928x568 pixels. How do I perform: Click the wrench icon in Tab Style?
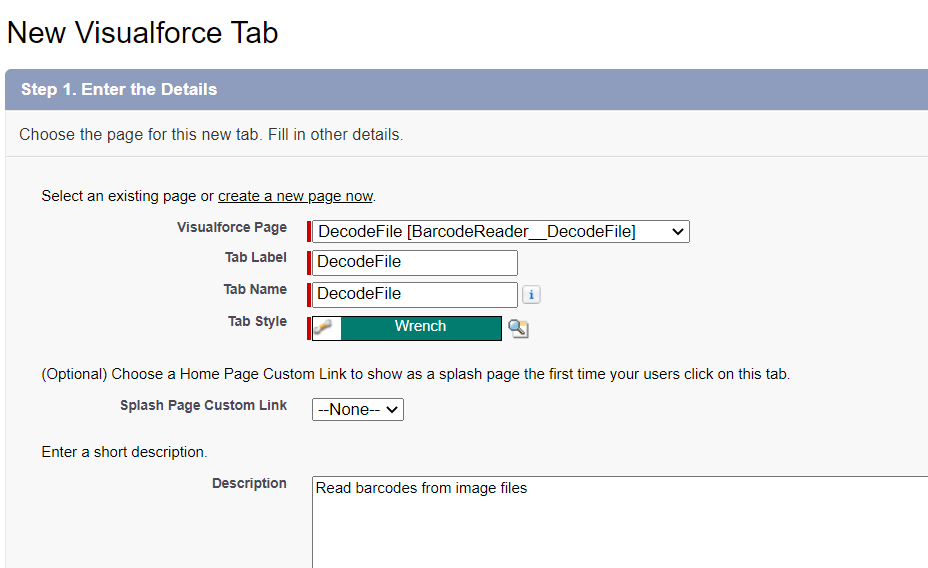[x=325, y=328]
